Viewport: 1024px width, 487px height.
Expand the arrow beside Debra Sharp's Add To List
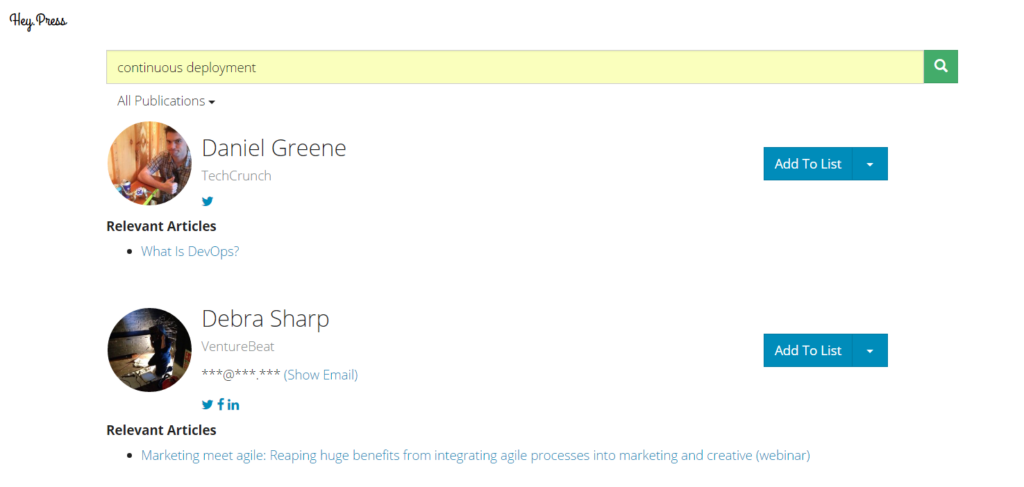tap(870, 351)
